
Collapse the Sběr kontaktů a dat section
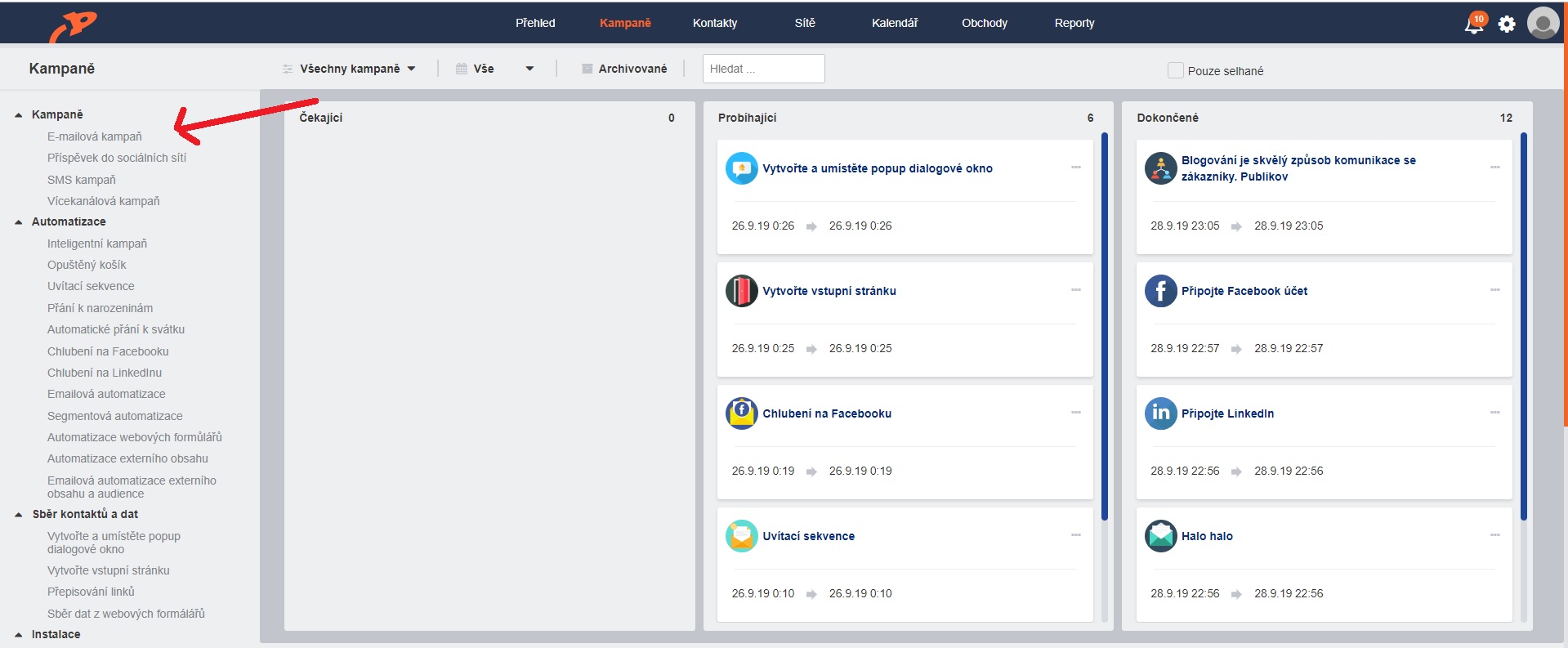click(19, 515)
